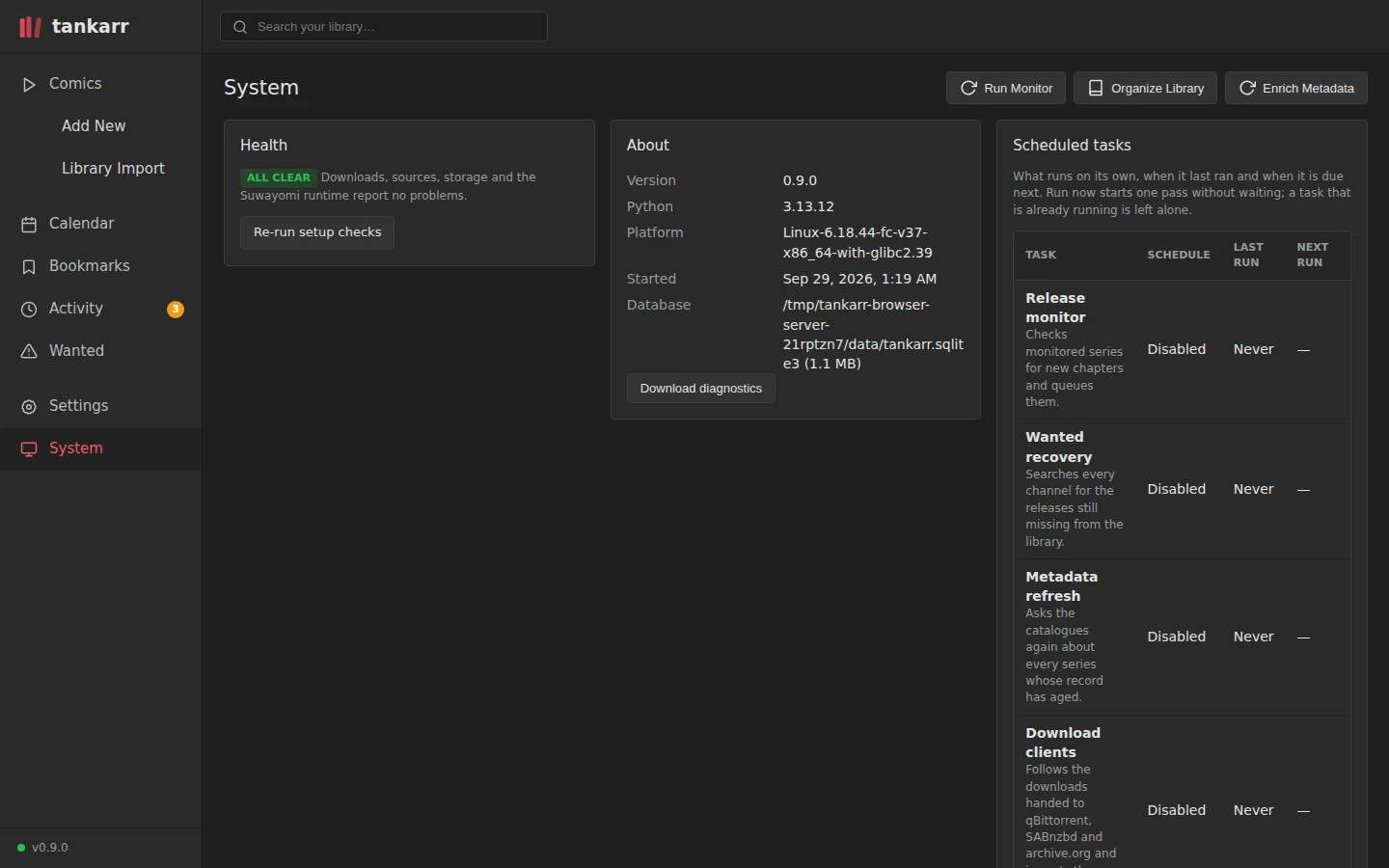Click the Activity badge showing 3
Image resolution: width=1389 pixels, height=868 pixels.
tap(176, 310)
